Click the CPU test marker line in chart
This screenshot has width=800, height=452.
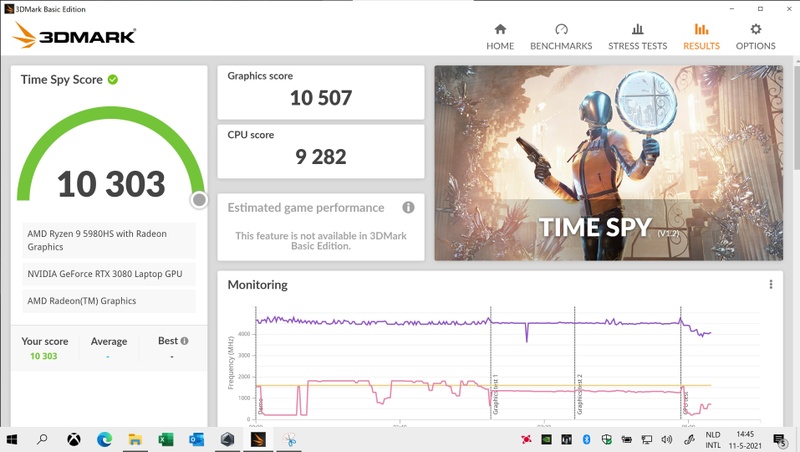point(681,362)
